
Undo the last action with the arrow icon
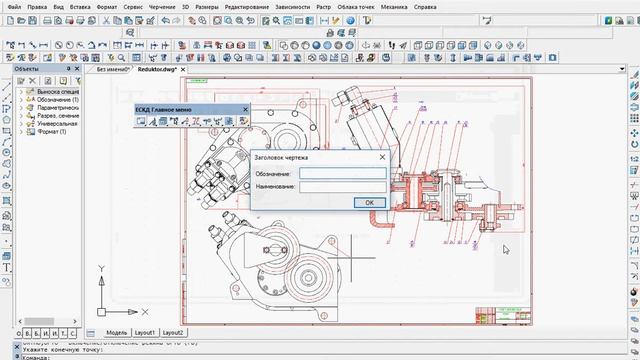165,20
